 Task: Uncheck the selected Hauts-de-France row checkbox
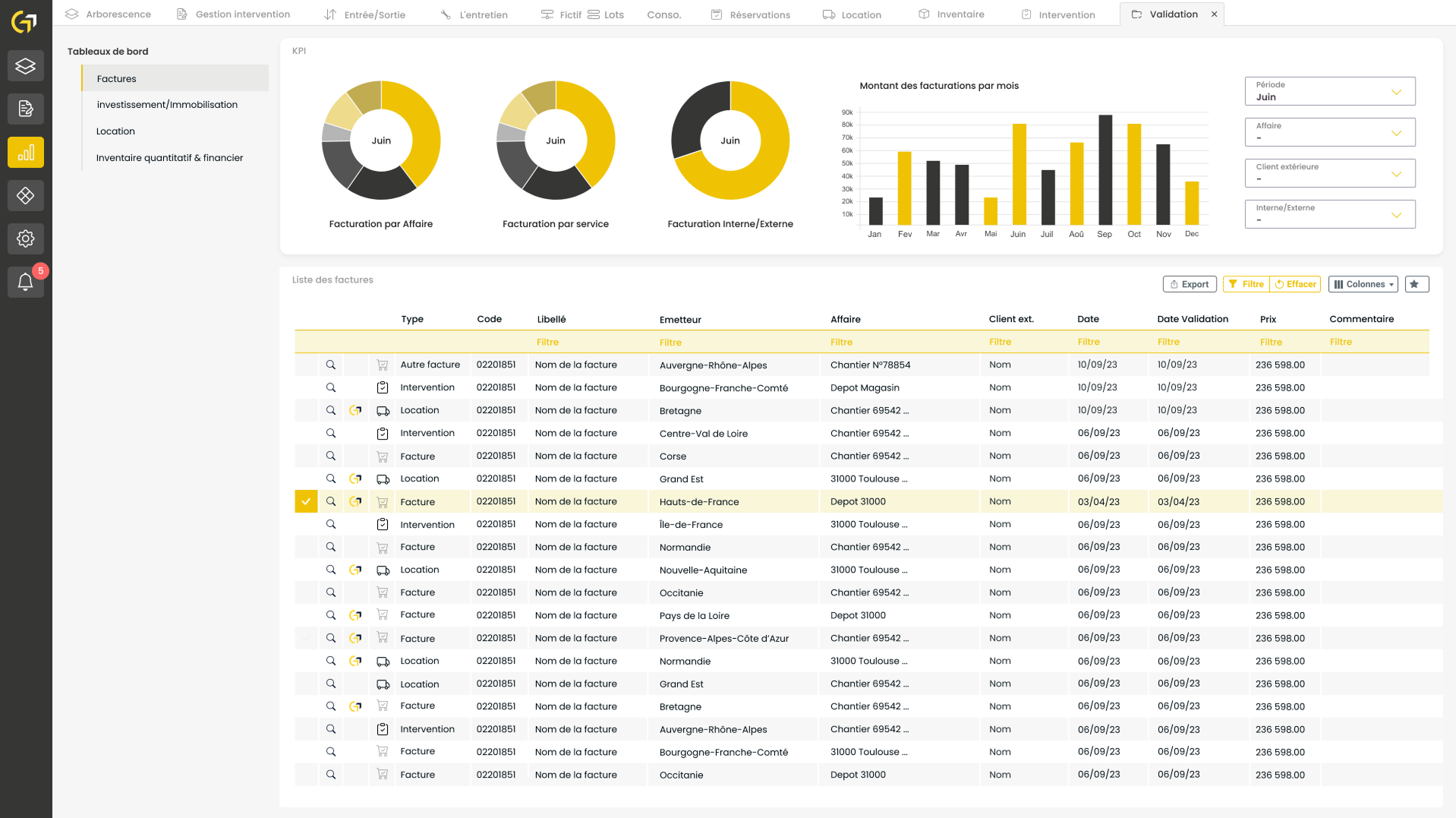[x=306, y=502]
